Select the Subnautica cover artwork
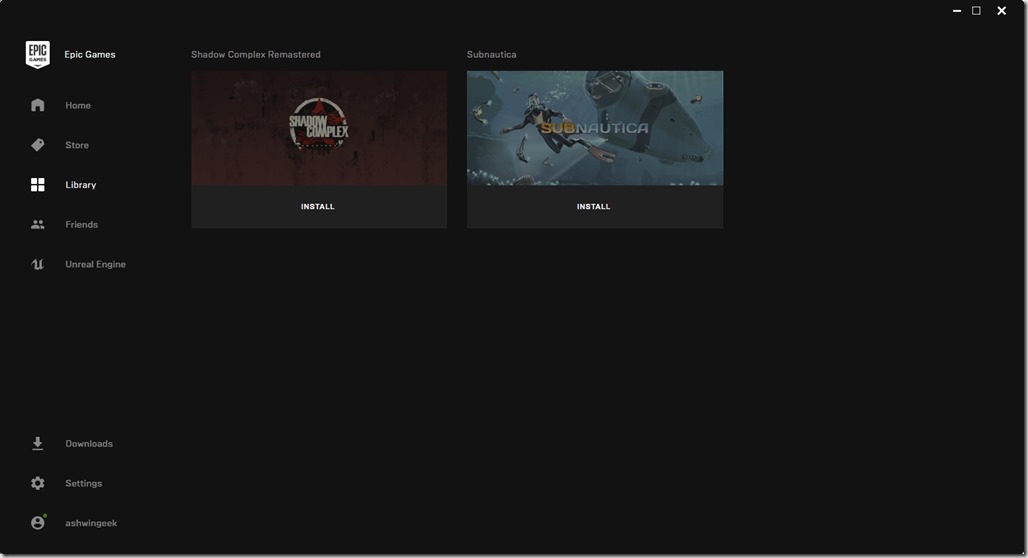The image size is (1028, 558). click(594, 128)
